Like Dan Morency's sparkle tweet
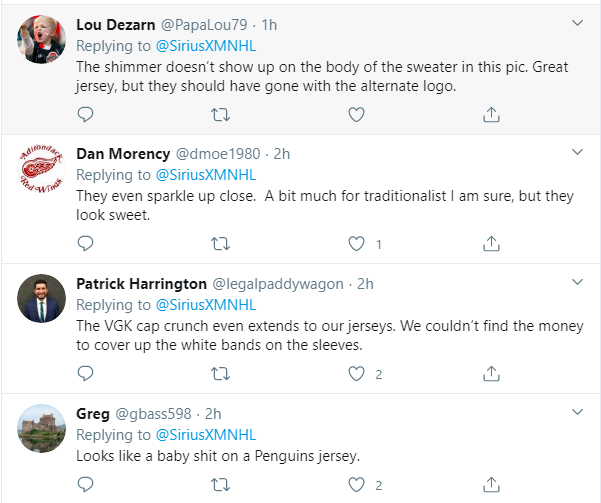 355,243
